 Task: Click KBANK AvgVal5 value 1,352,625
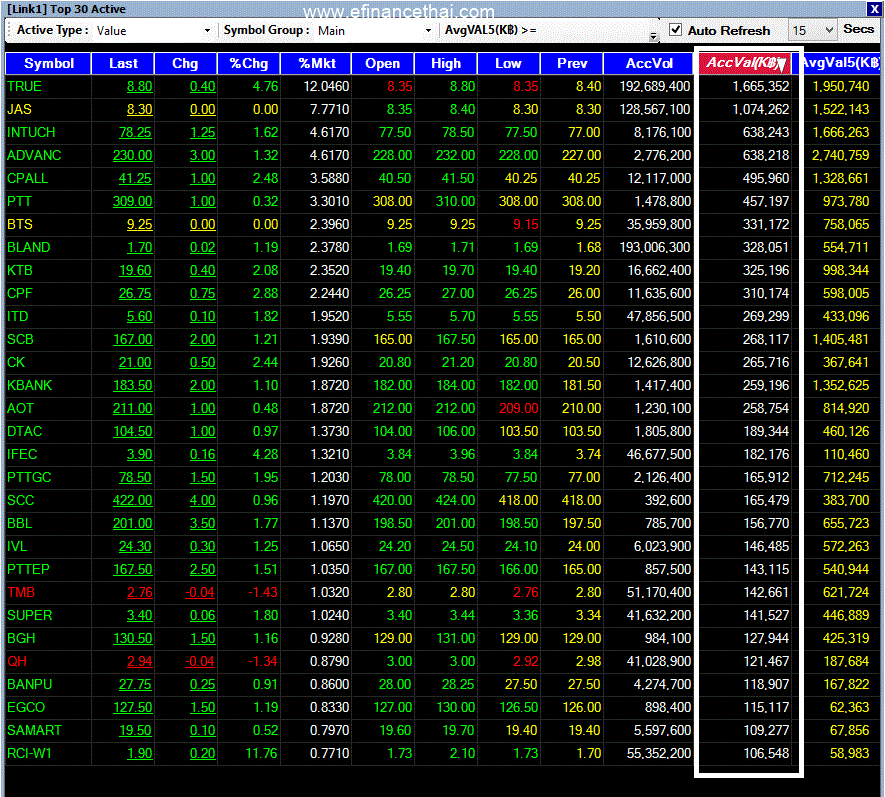point(840,386)
